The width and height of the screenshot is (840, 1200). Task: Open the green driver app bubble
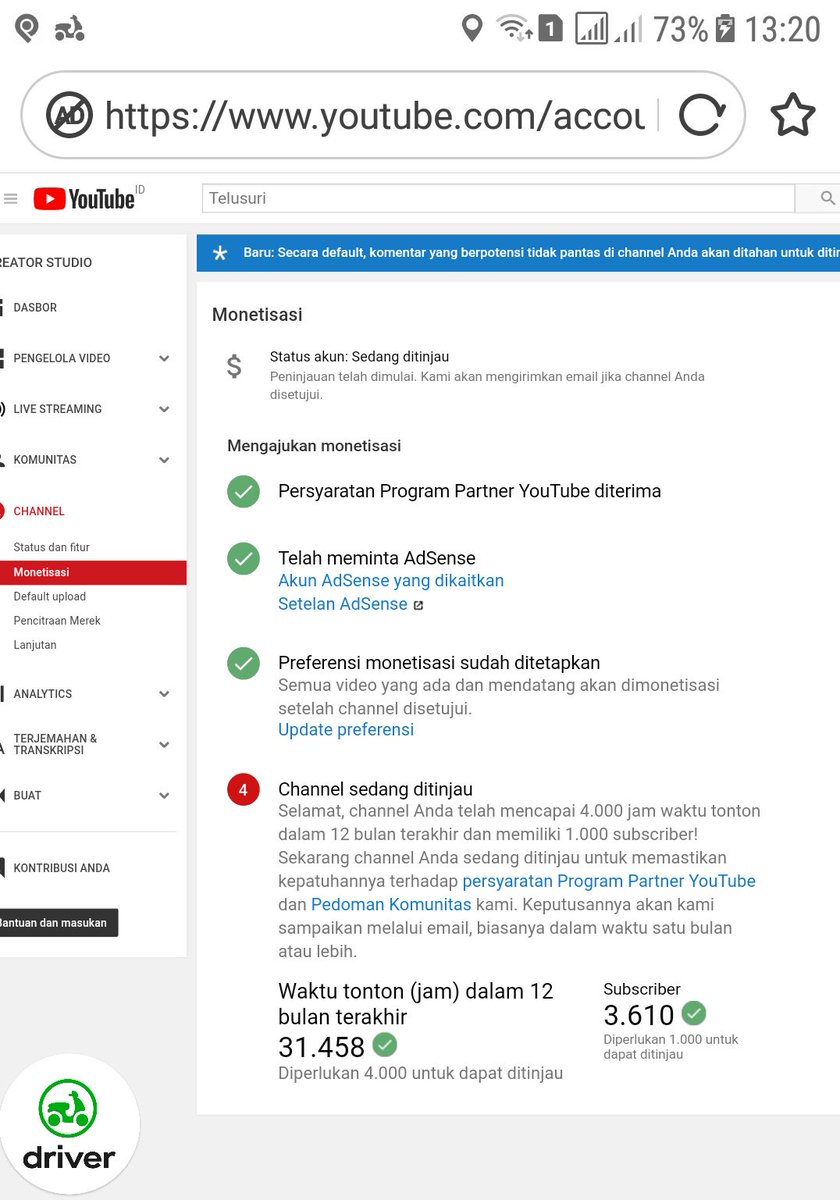coord(69,1124)
